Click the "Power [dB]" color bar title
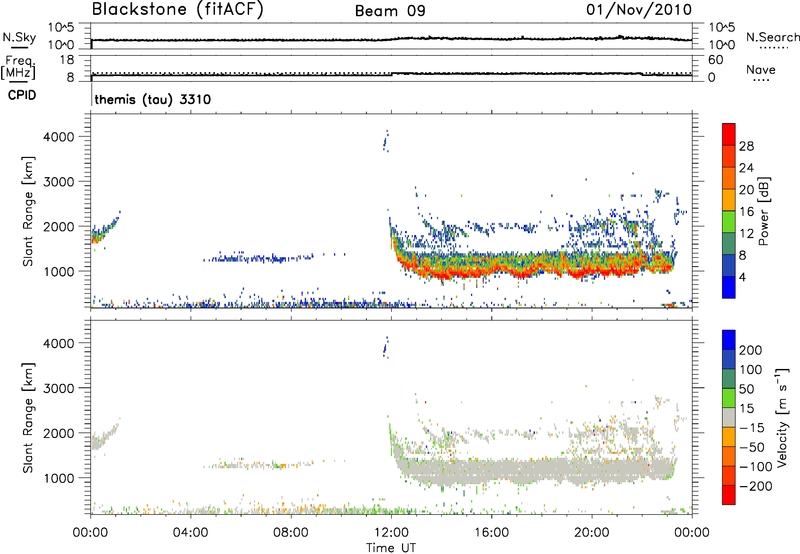Viewport: 800px width, 554px height. [x=764, y=211]
